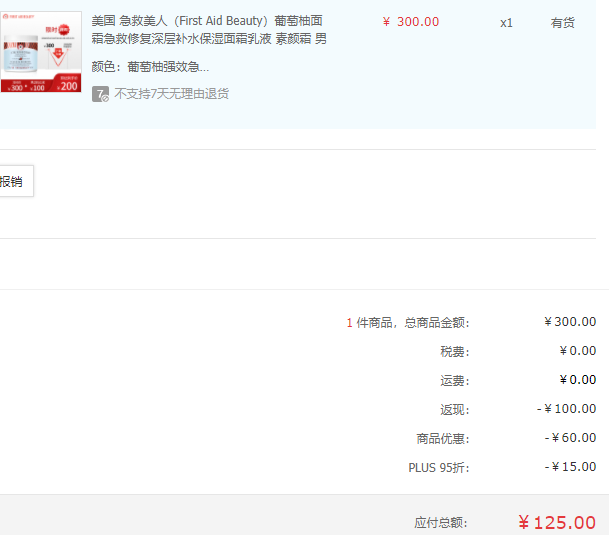Image resolution: width=609 pixels, height=535 pixels.
Task: Click the 报销 button
Action: click(17, 181)
